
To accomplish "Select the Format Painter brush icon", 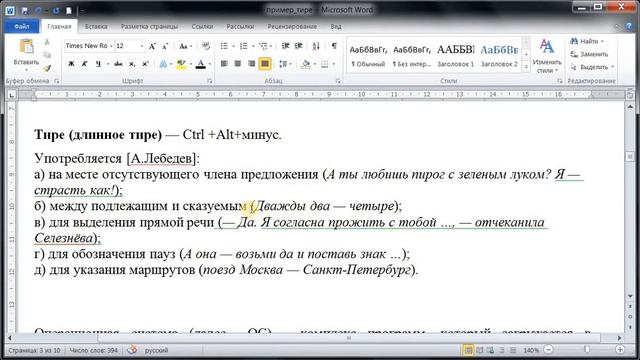I will pyautogui.click(x=47, y=68).
